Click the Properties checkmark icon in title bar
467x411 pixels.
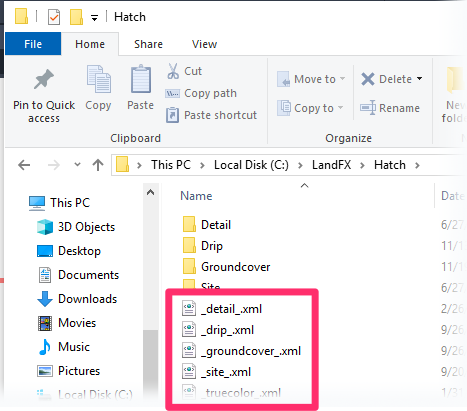click(54, 17)
